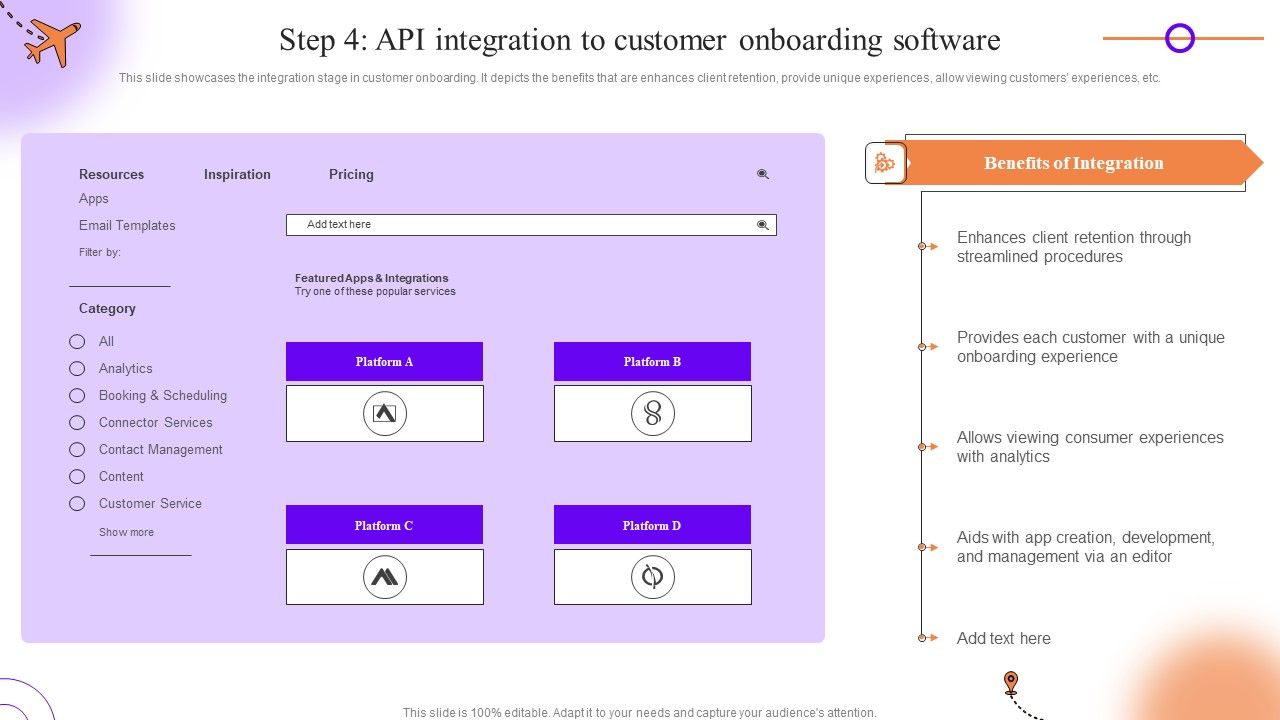Select the Analytics radio button
This screenshot has width=1280, height=720.
coord(77,369)
